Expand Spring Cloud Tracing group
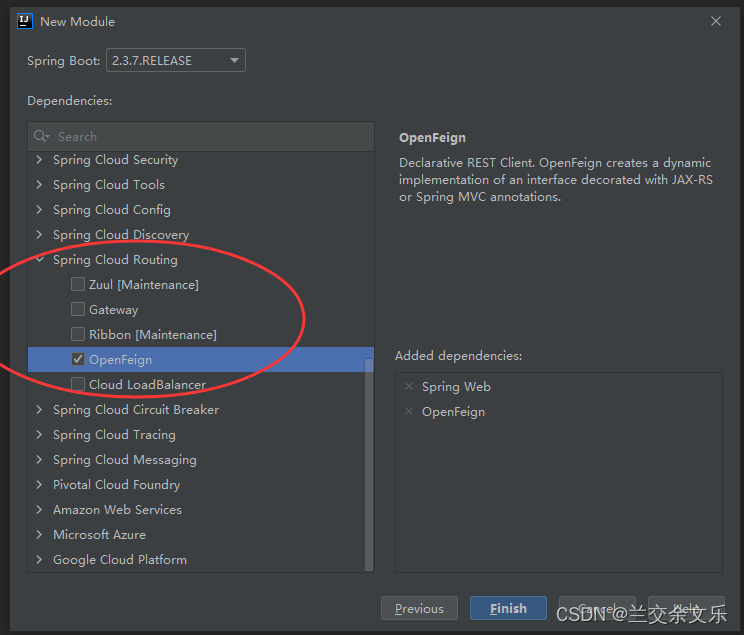This screenshot has height=635, width=744. coord(39,435)
